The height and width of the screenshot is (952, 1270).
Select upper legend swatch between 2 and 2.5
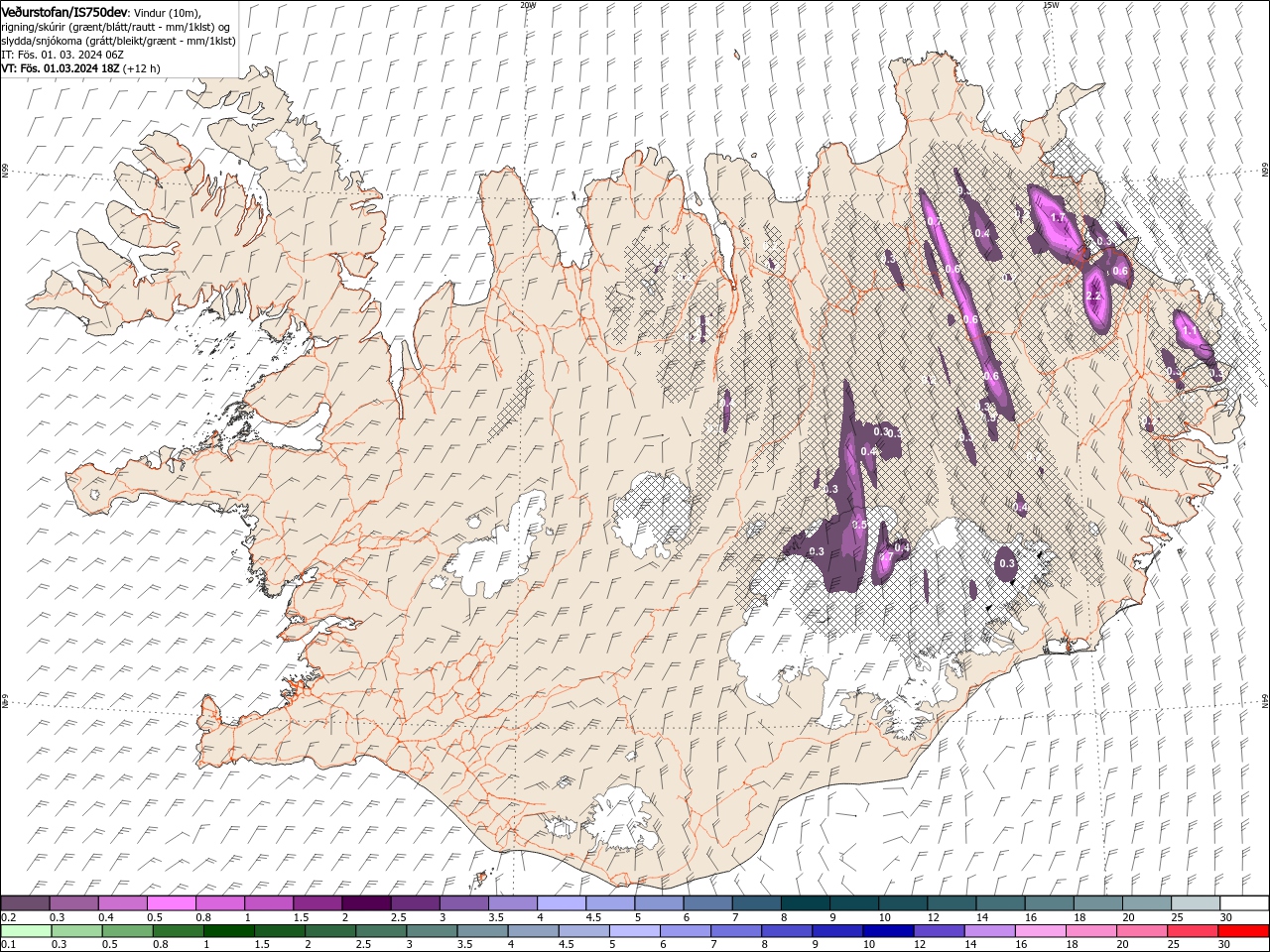[x=366, y=903]
